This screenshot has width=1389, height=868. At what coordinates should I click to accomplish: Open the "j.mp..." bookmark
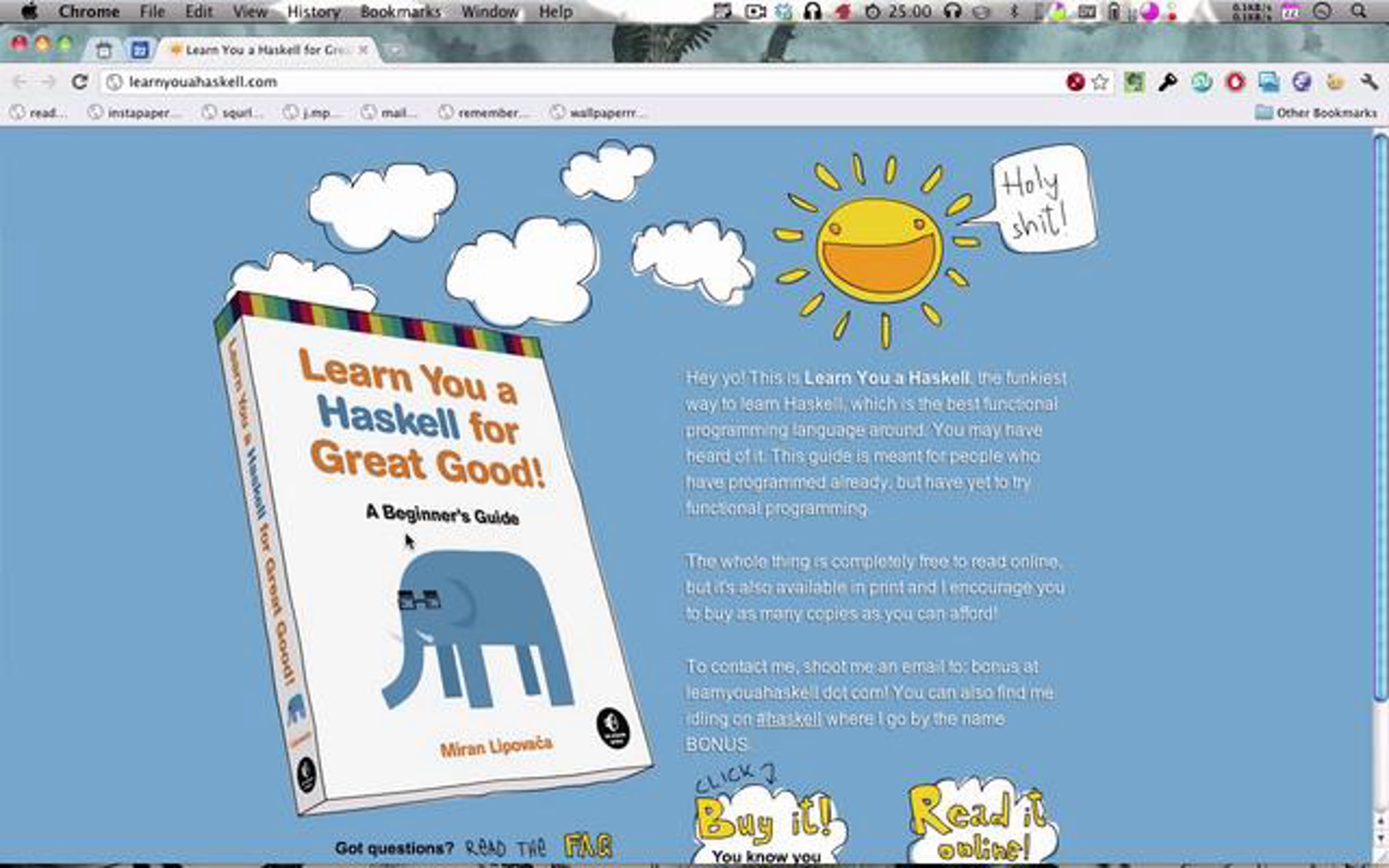point(313,113)
